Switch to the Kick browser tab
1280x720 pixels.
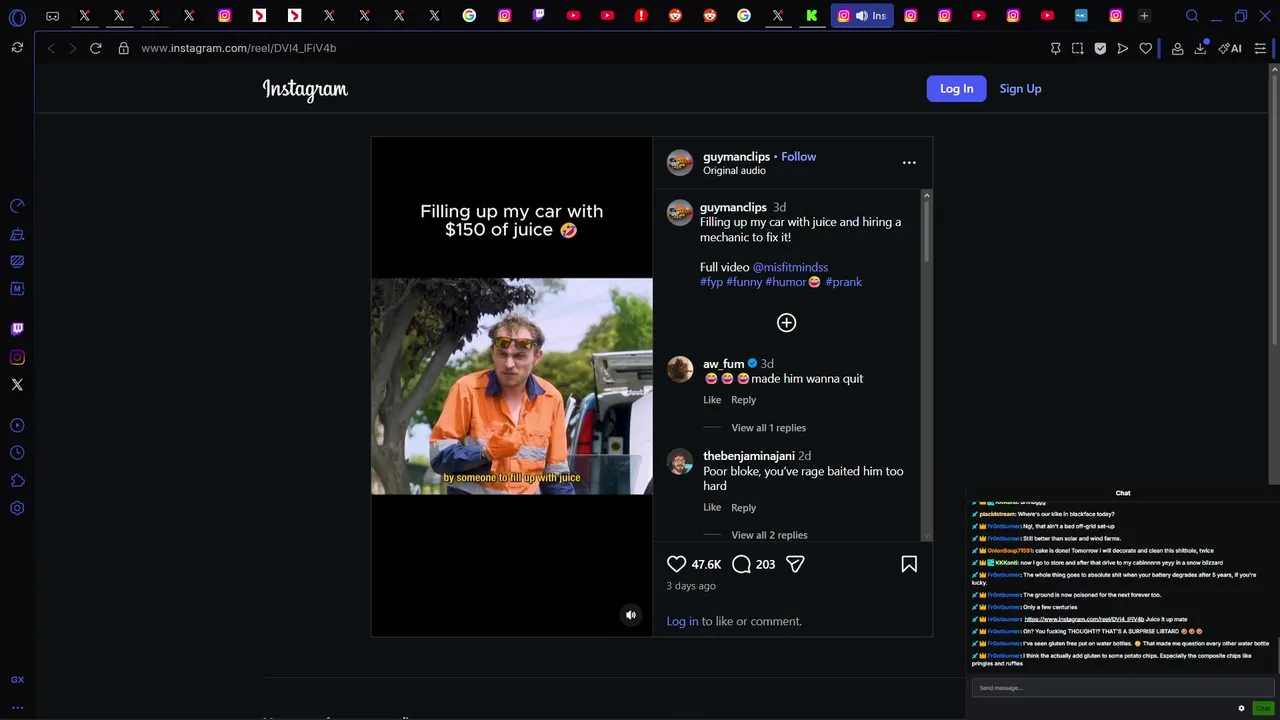coord(812,16)
